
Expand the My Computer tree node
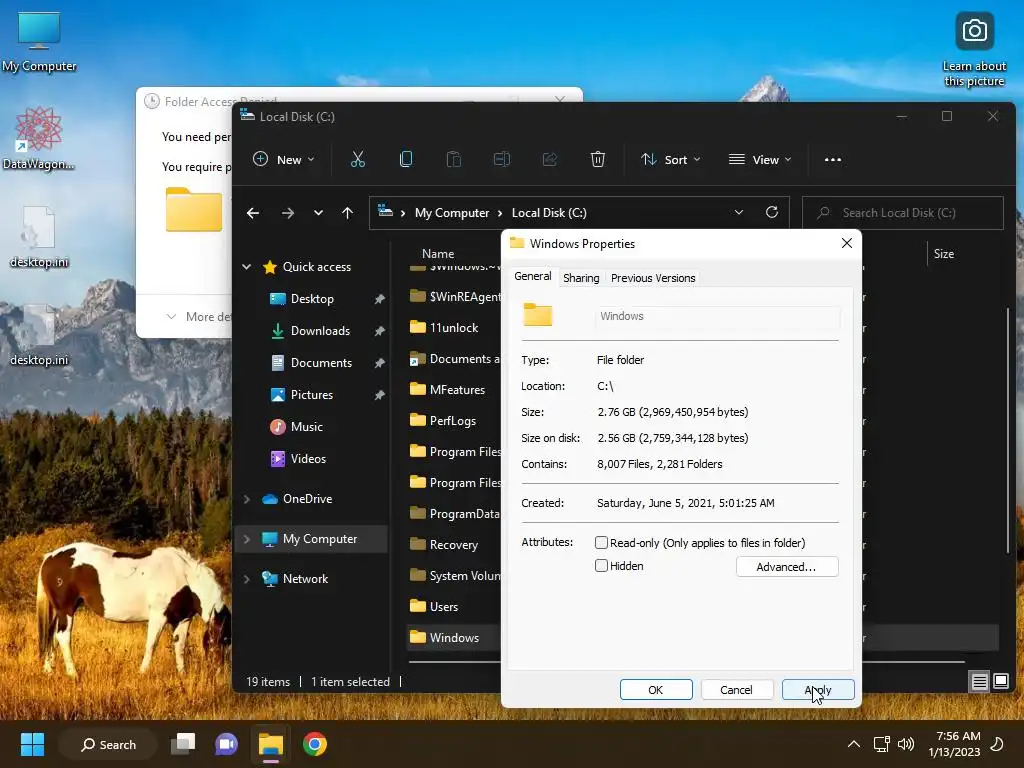click(247, 539)
